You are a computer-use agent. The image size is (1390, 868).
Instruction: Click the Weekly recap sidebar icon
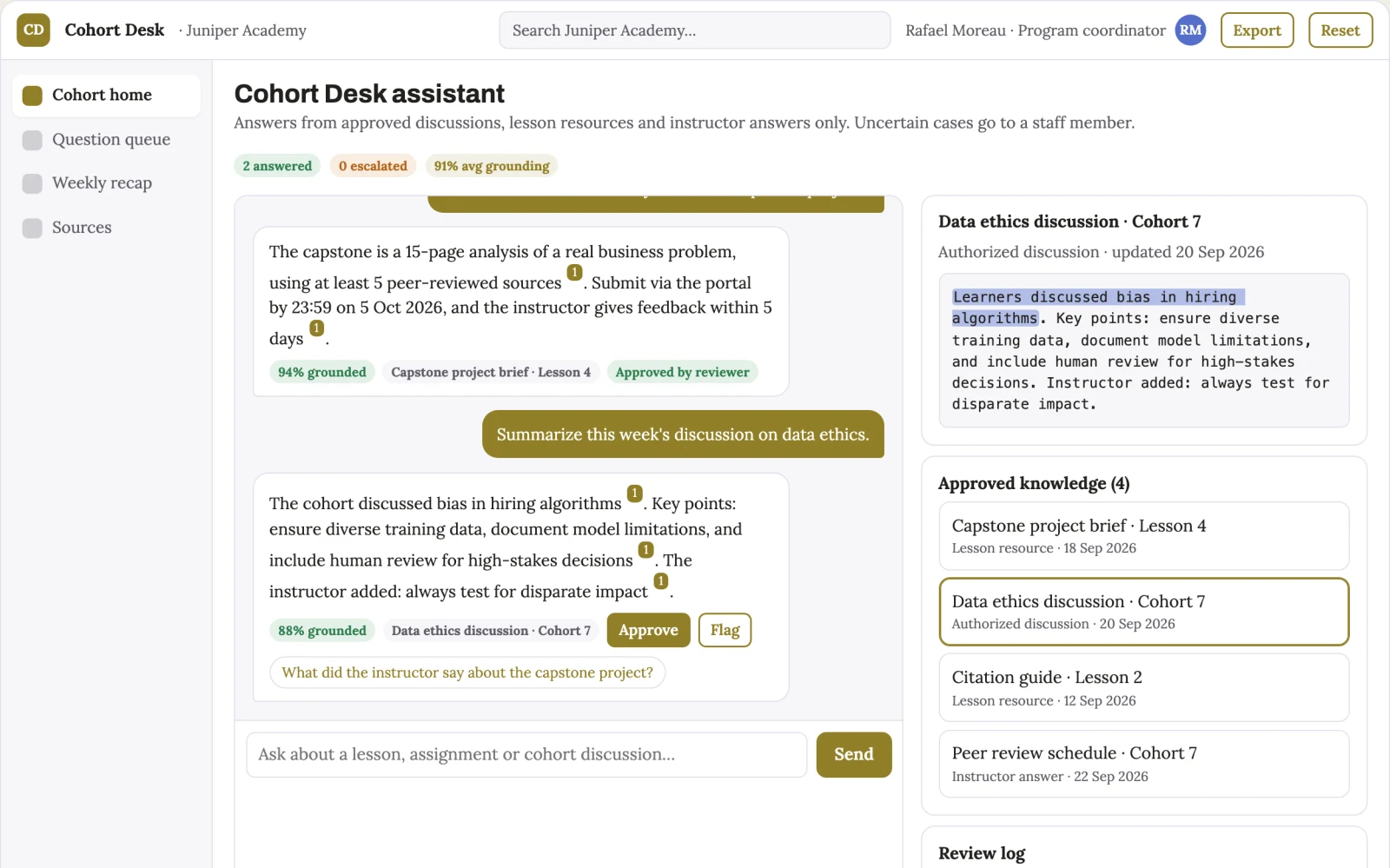point(32,183)
